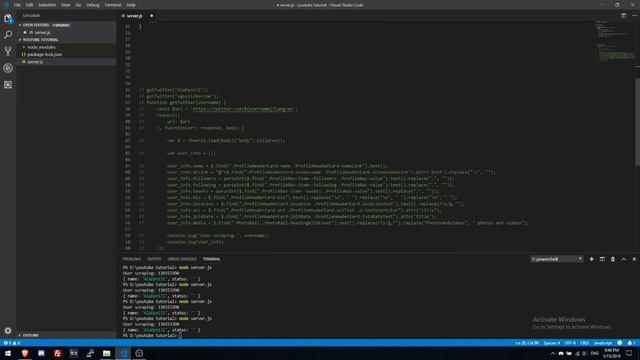The height and width of the screenshot is (360, 640).
Task: Click the terminal prompt input line
Action: pos(151,336)
